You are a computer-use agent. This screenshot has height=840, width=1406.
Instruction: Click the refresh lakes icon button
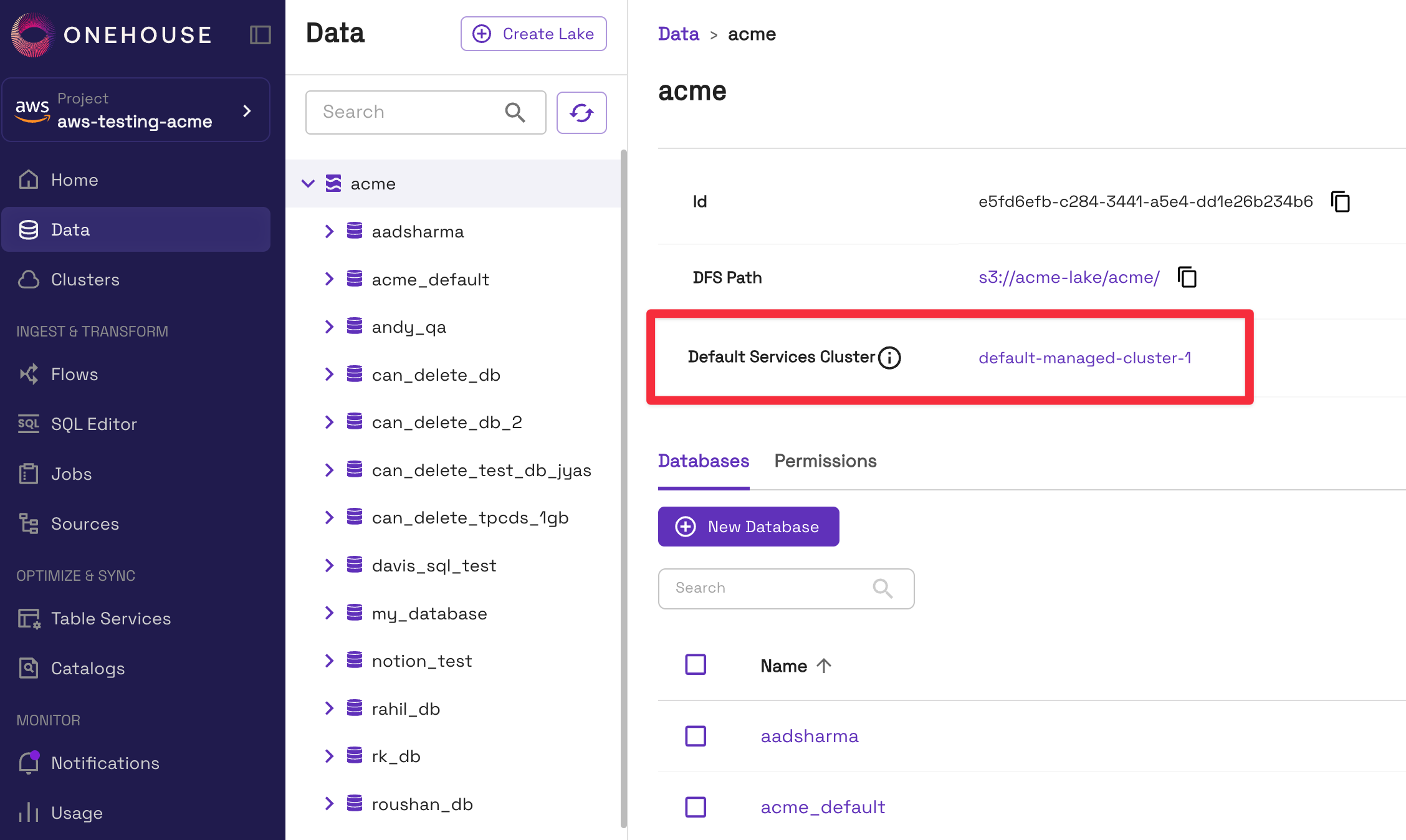(581, 113)
